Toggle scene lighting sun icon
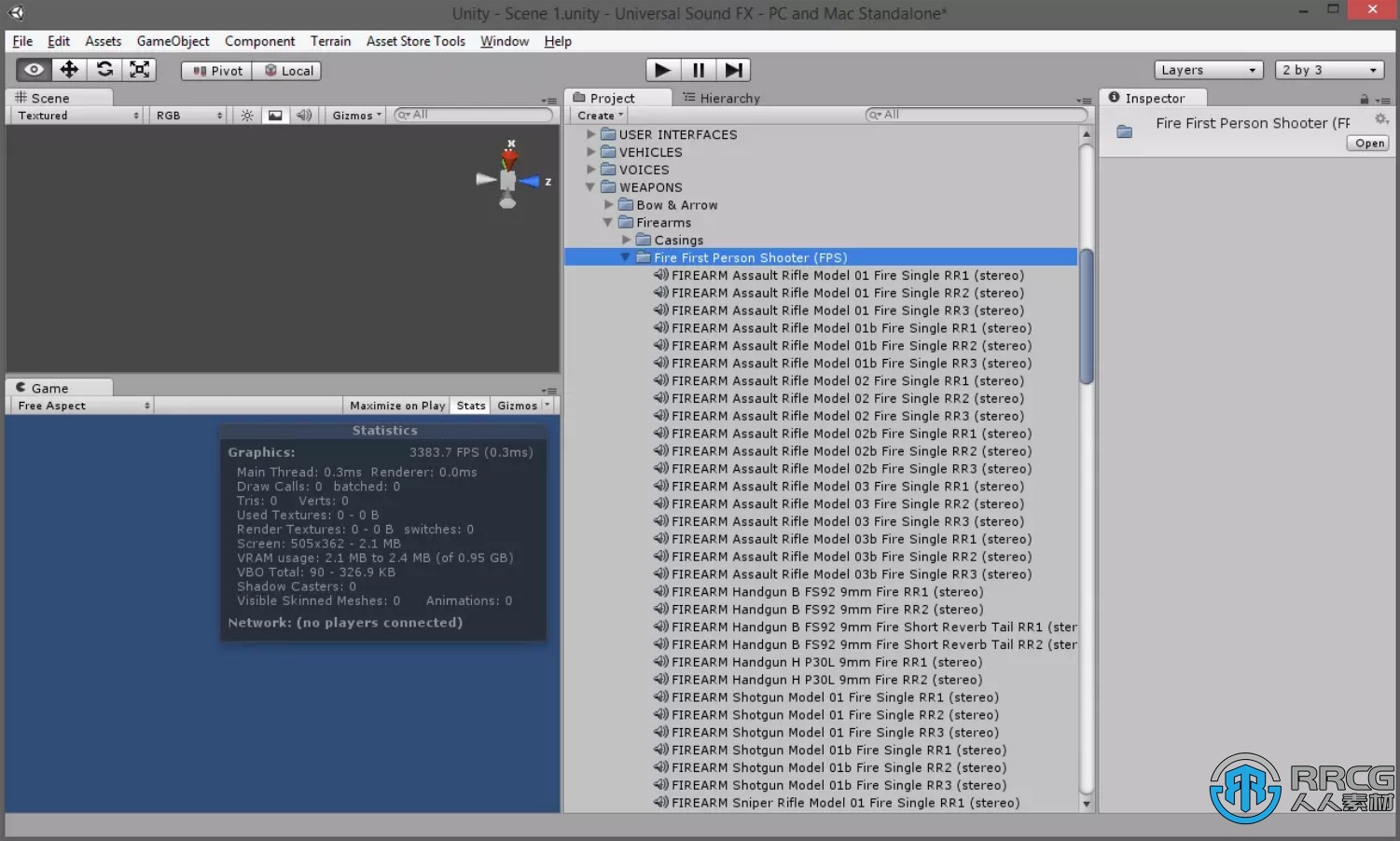Screen dimensions: 1400x841 (247, 116)
